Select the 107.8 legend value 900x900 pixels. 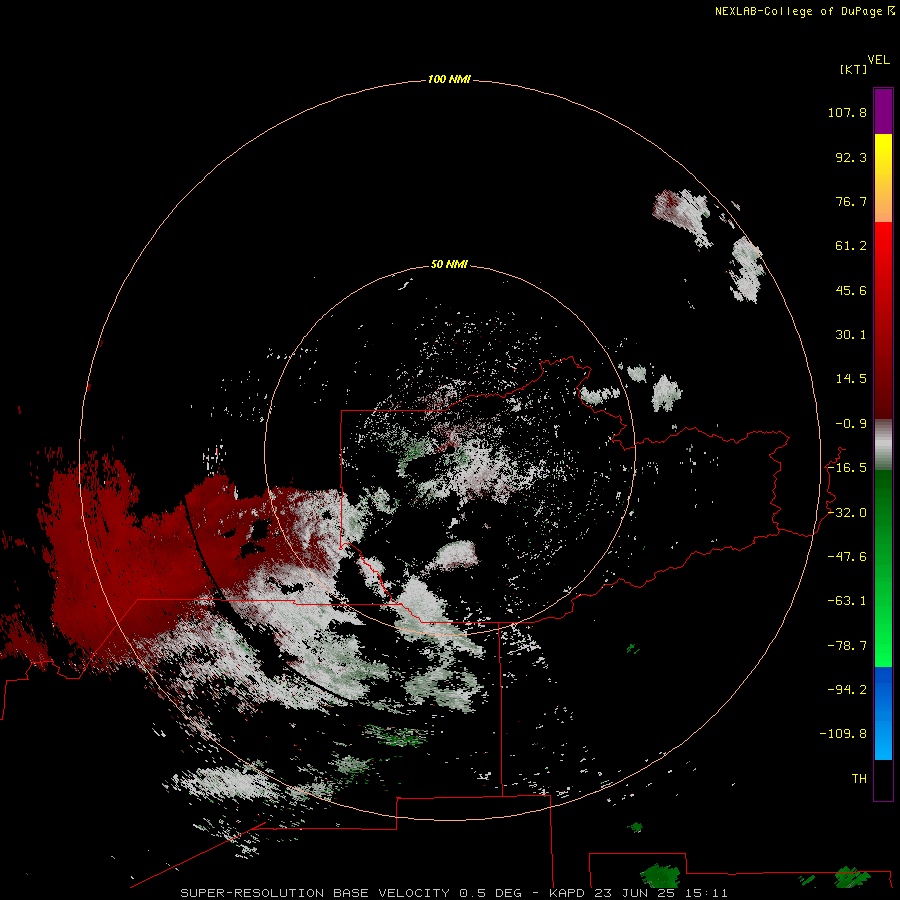click(x=847, y=112)
